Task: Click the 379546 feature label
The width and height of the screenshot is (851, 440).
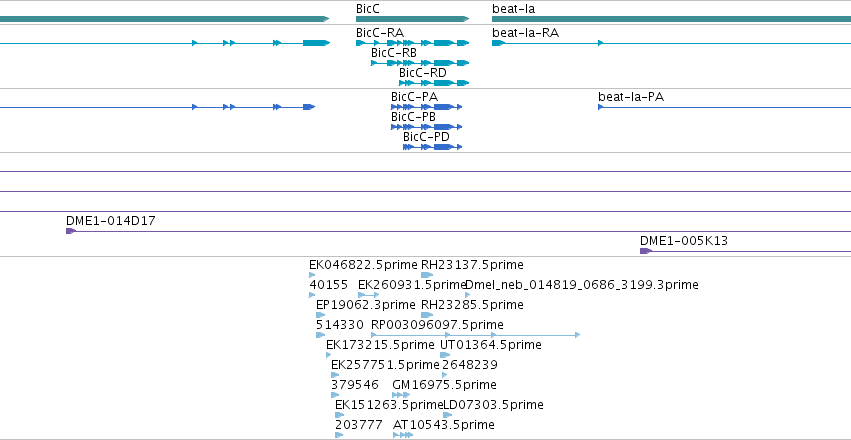Action: pos(355,385)
